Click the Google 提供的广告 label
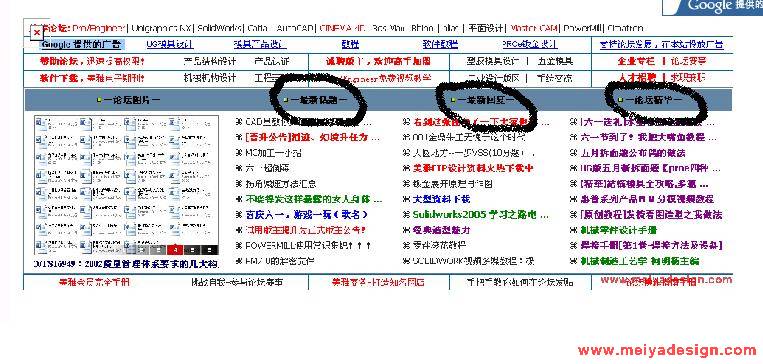The image size is (763, 364). (82, 44)
